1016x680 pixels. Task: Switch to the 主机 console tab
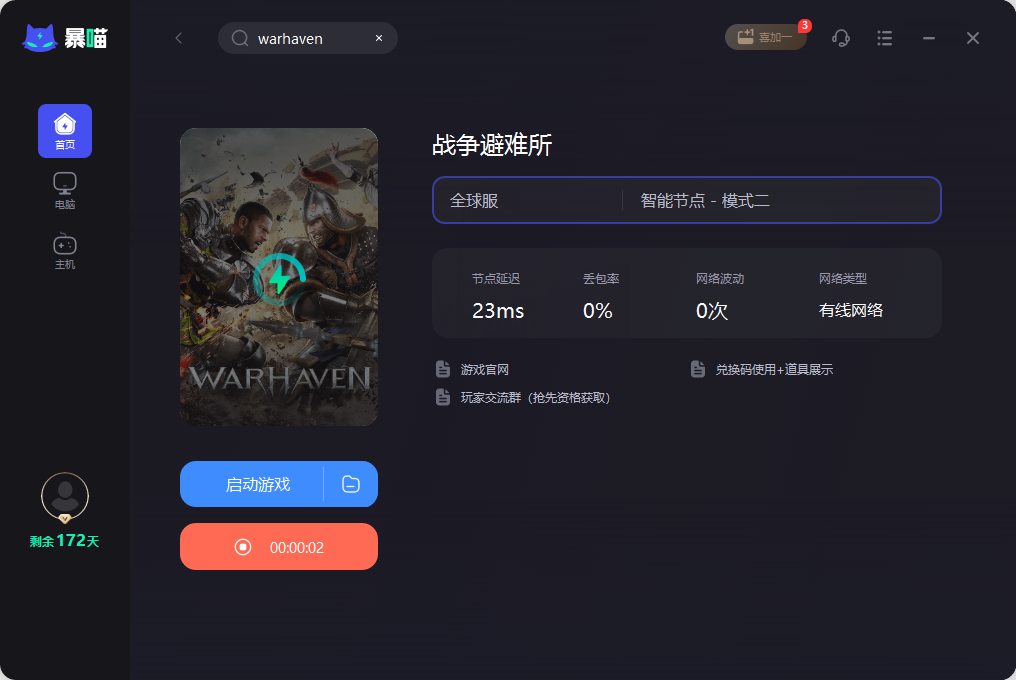tap(65, 251)
